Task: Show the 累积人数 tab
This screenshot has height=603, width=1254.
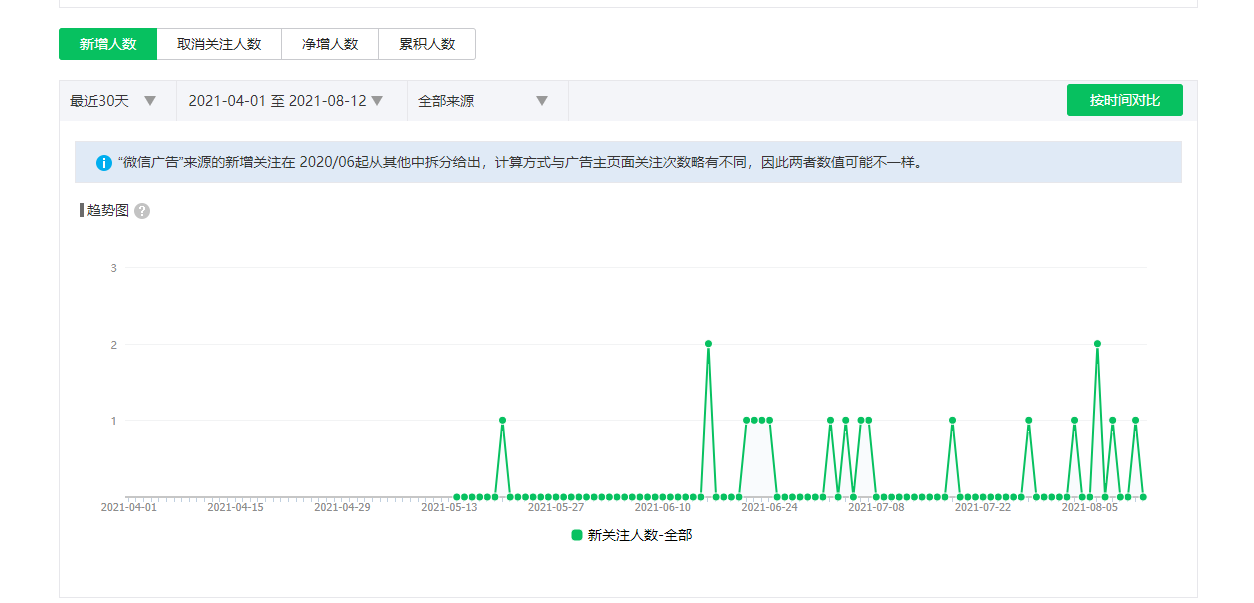Action: [x=427, y=44]
